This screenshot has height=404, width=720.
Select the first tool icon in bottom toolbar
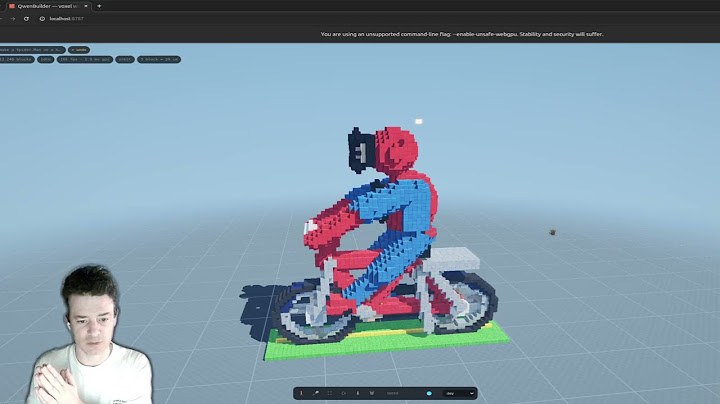[x=301, y=393]
